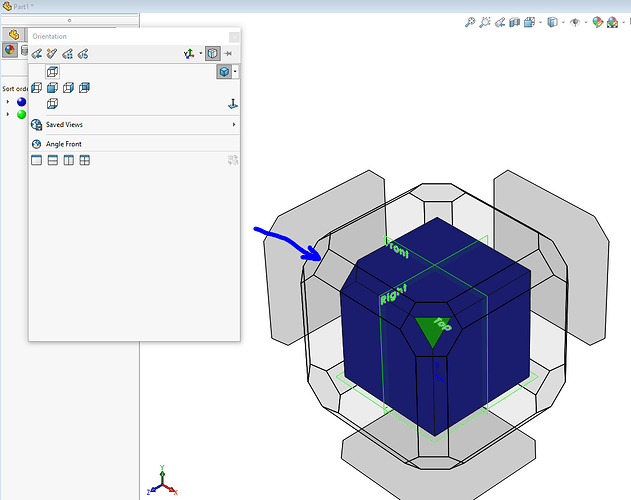The image size is (631, 500).
Task: Select the Top view cube icon
Action: click(52, 72)
